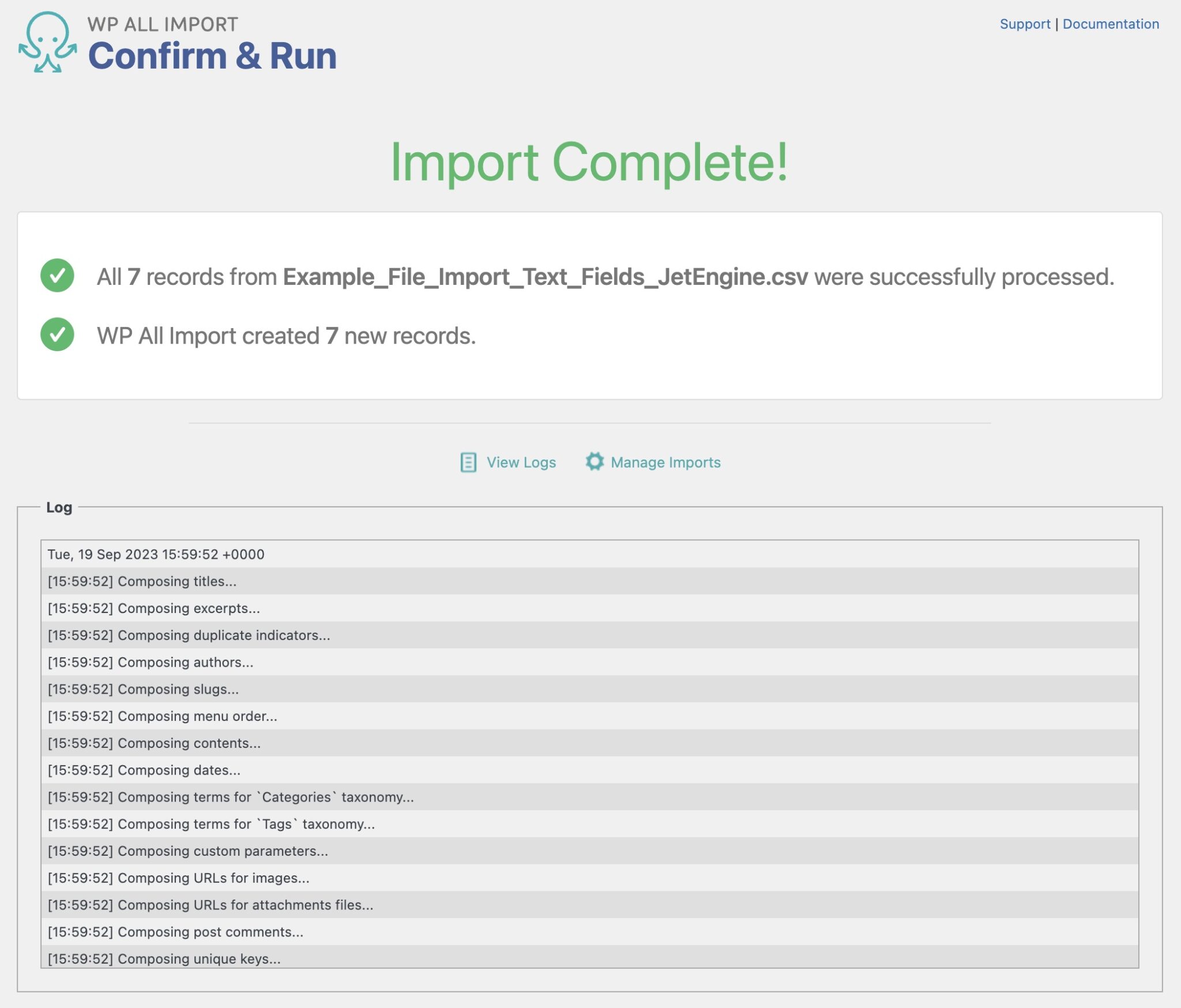Click the Manage Imports text link
The height and width of the screenshot is (1008, 1181).
[666, 462]
